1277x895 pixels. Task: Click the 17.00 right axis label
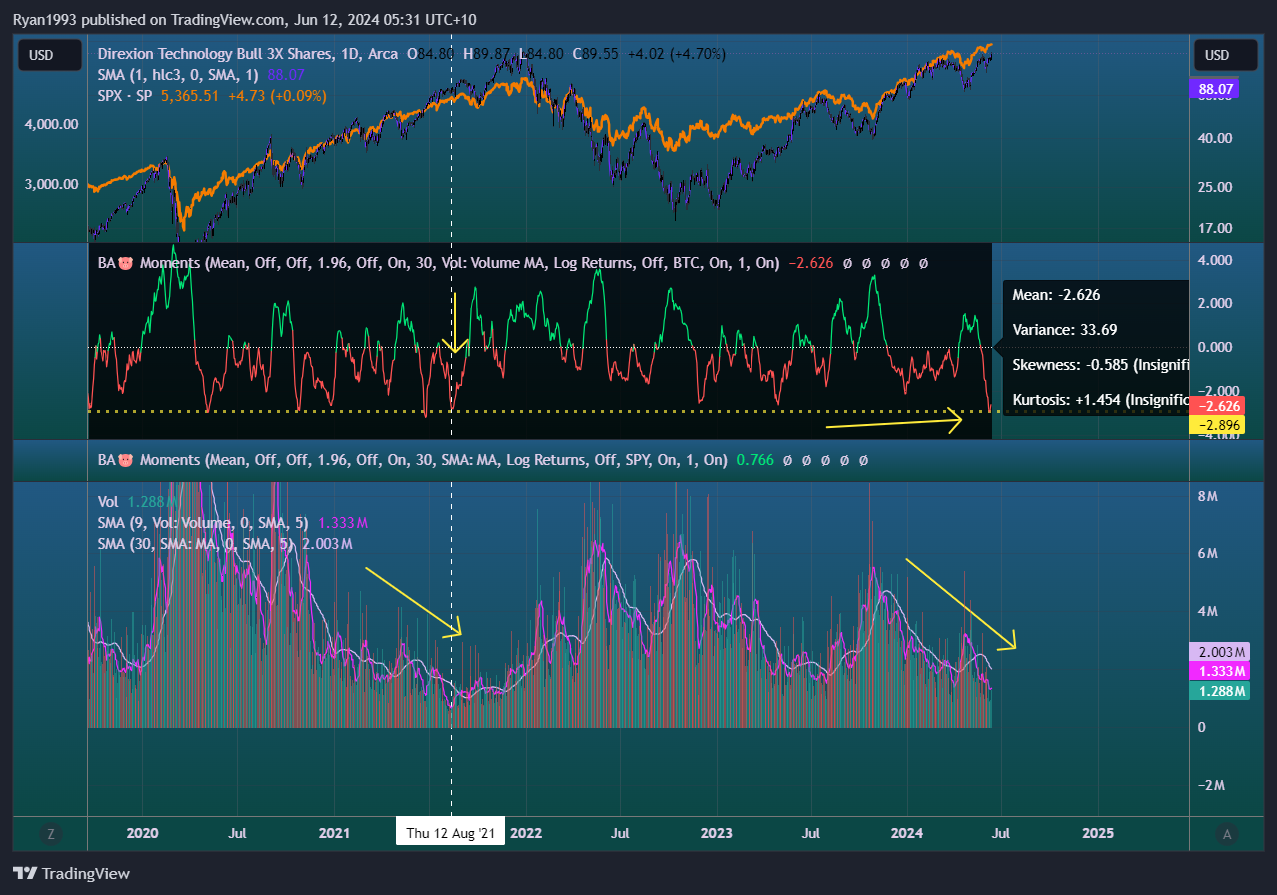tap(1216, 228)
